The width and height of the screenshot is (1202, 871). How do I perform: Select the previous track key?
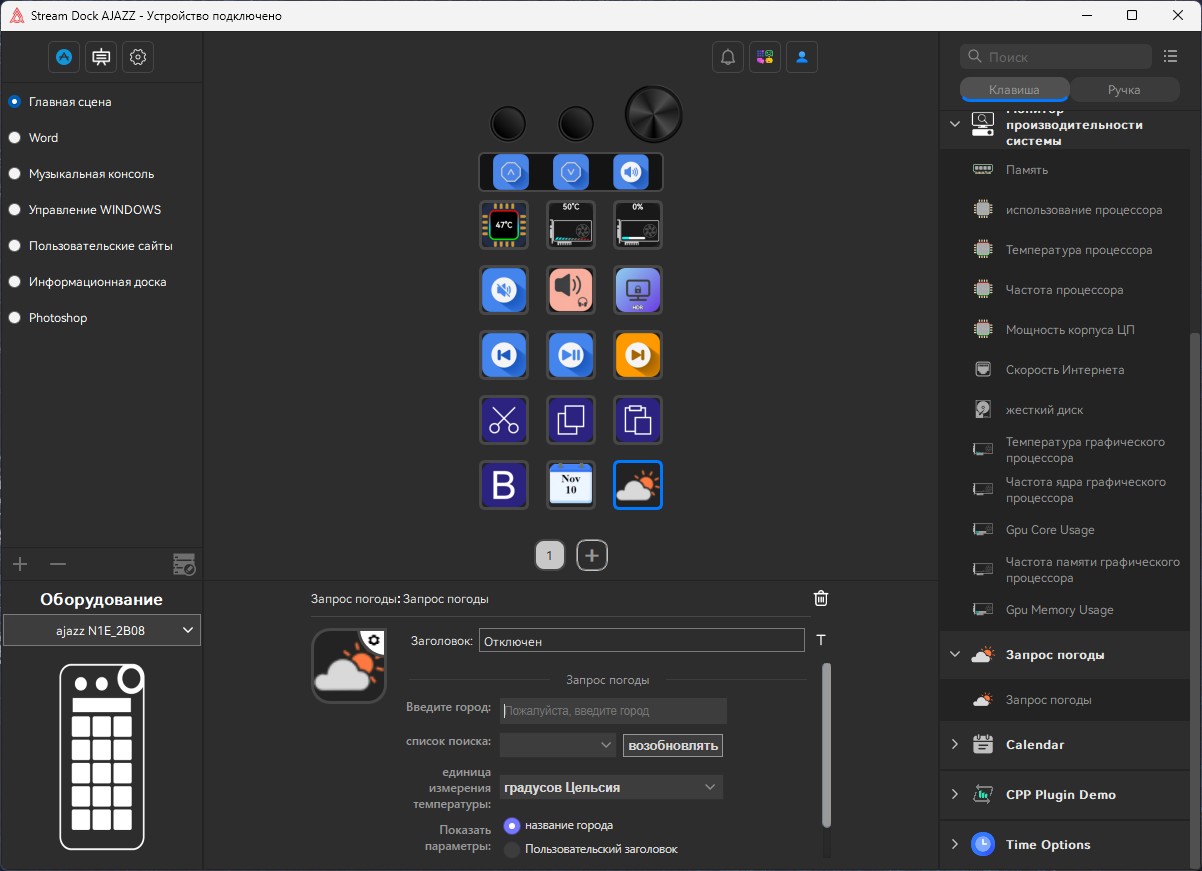click(x=504, y=355)
